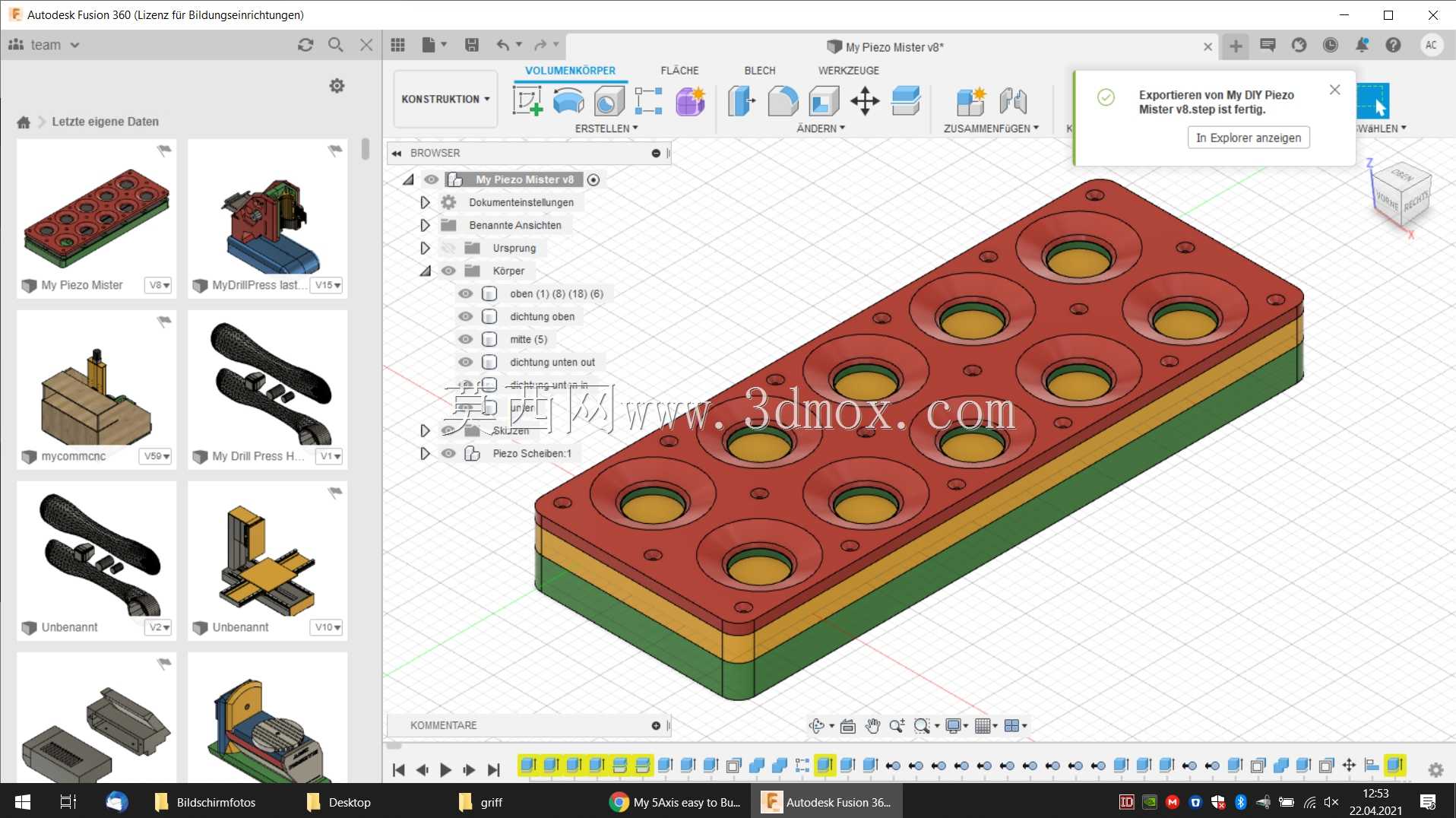
Task: Open timeline settings gear
Action: click(x=1435, y=769)
